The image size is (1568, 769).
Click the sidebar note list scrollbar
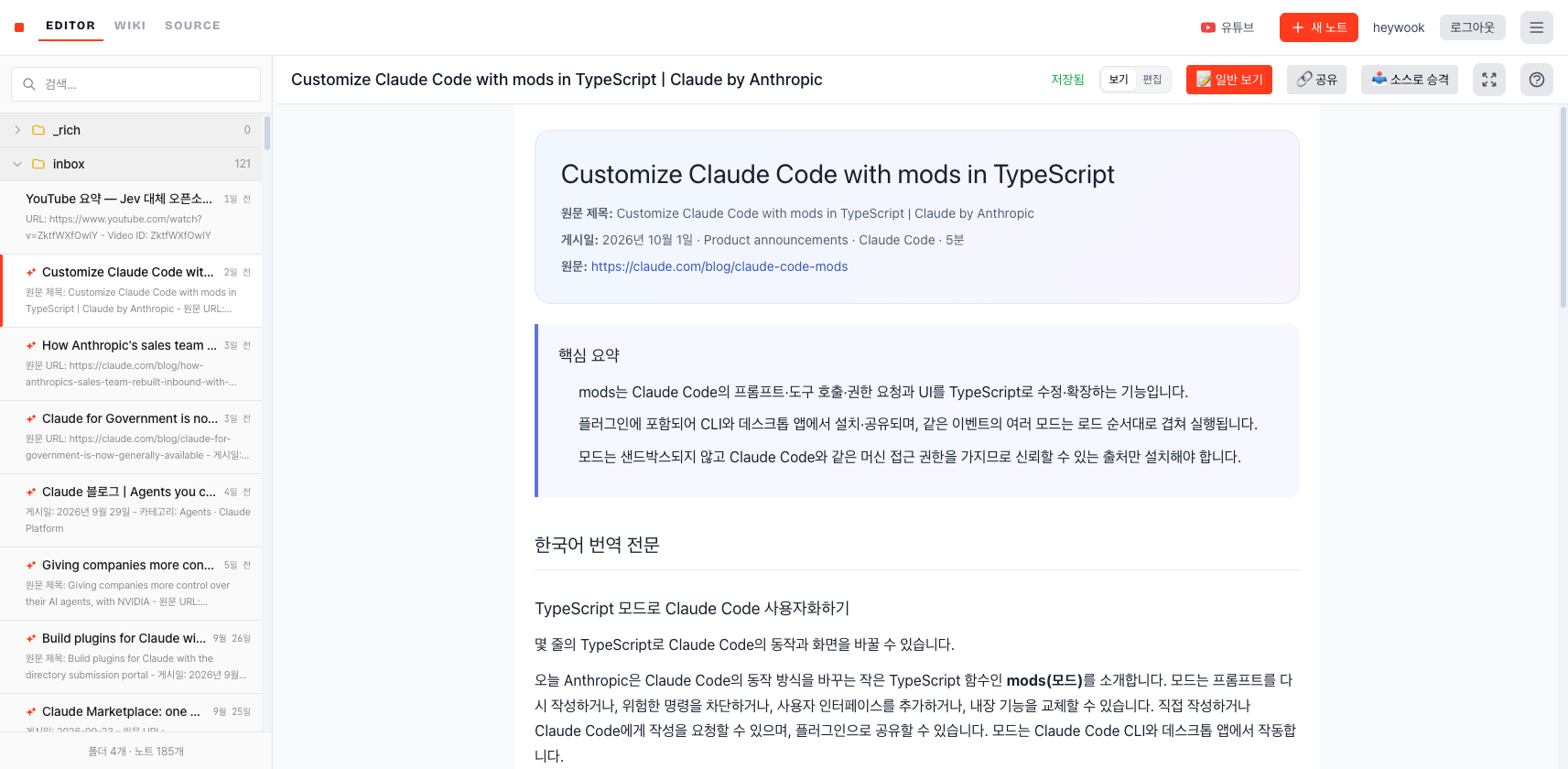(x=267, y=133)
